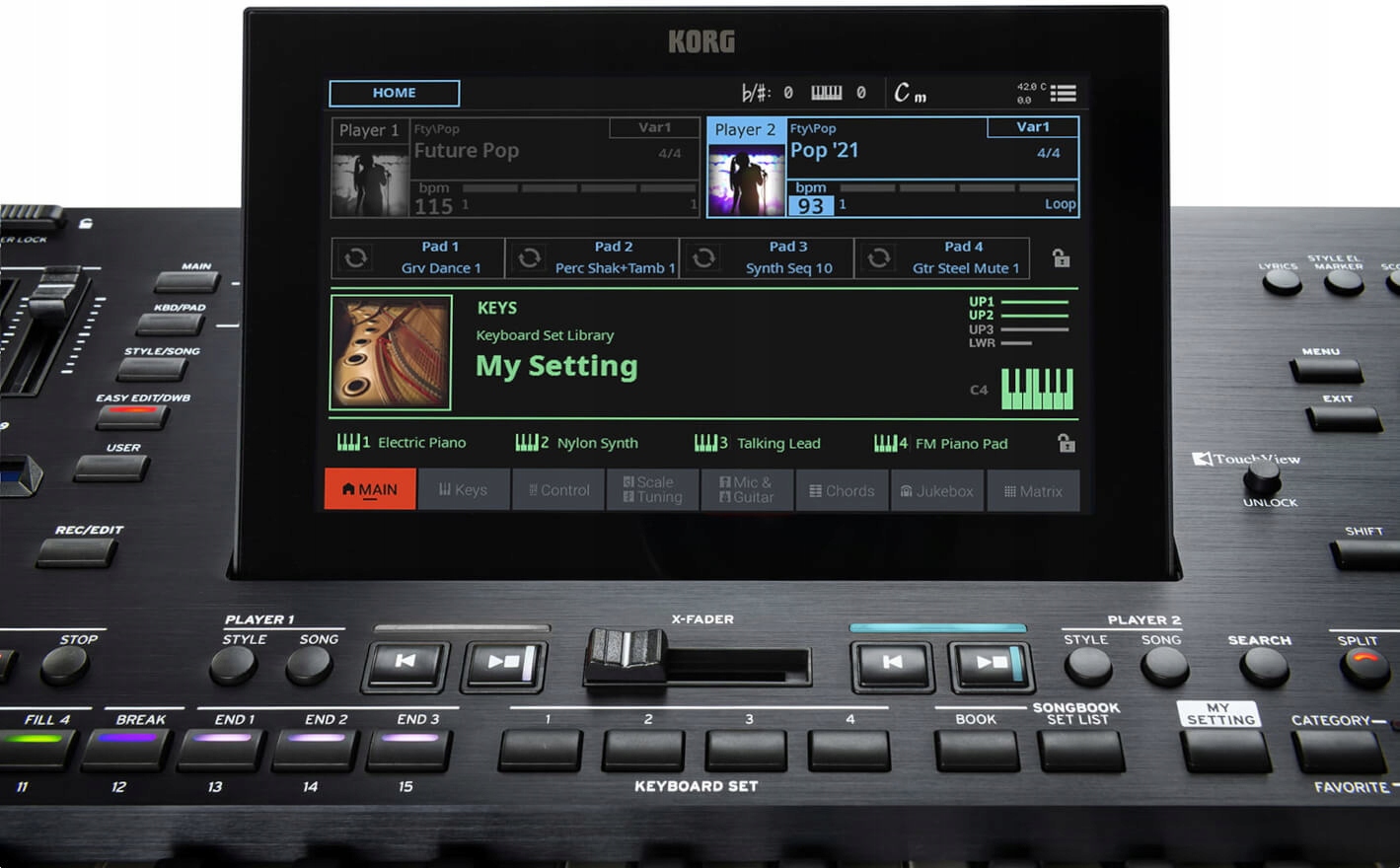
Task: Mute the UP1 sound
Action: 1019,302
